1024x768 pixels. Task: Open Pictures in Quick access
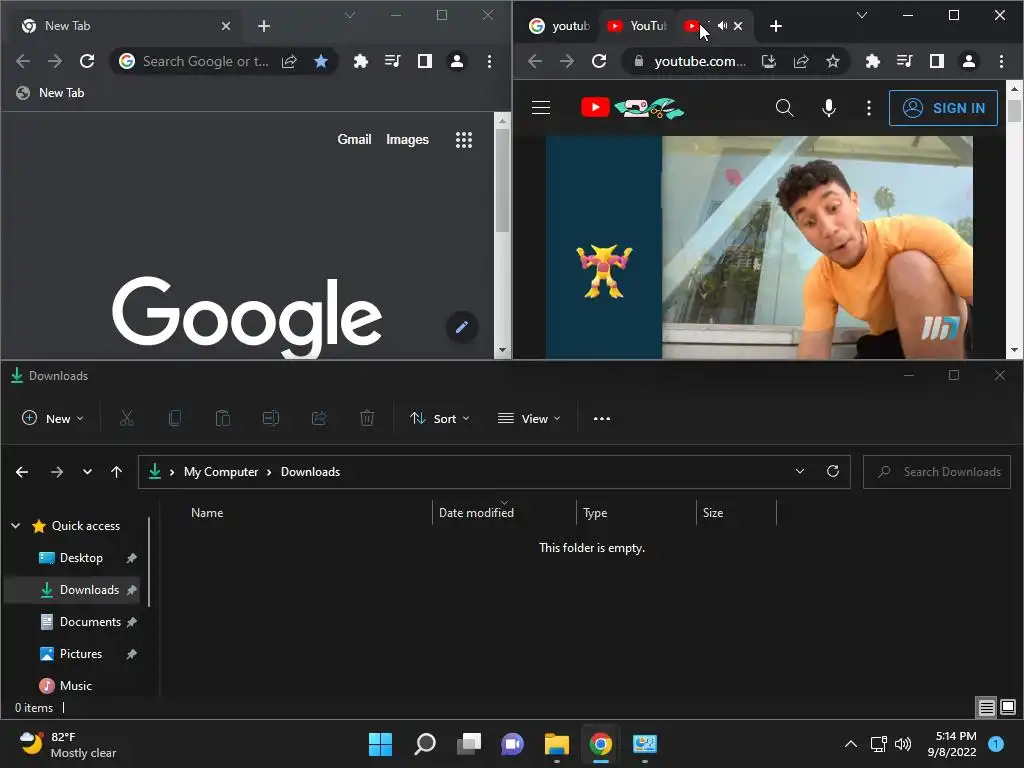pos(81,654)
